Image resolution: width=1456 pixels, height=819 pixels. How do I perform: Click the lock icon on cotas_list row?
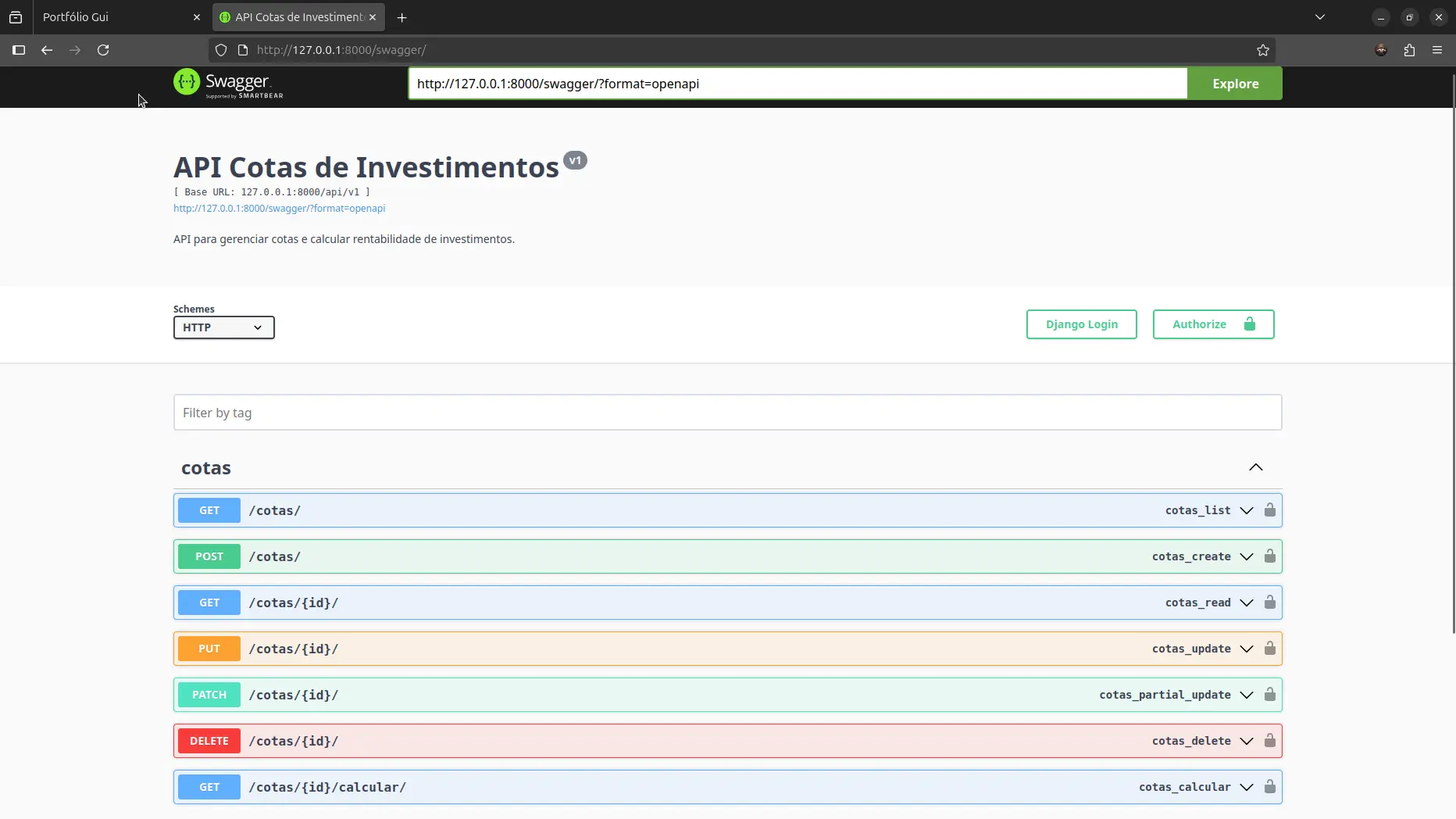point(1269,510)
